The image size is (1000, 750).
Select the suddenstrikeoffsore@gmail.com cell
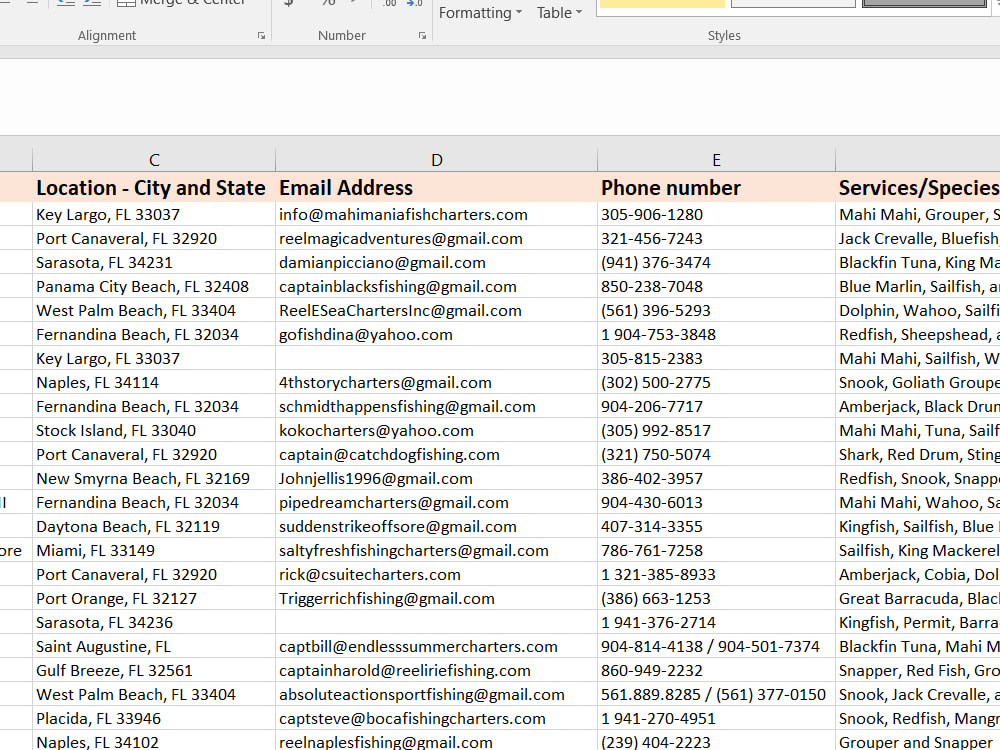tap(436, 527)
